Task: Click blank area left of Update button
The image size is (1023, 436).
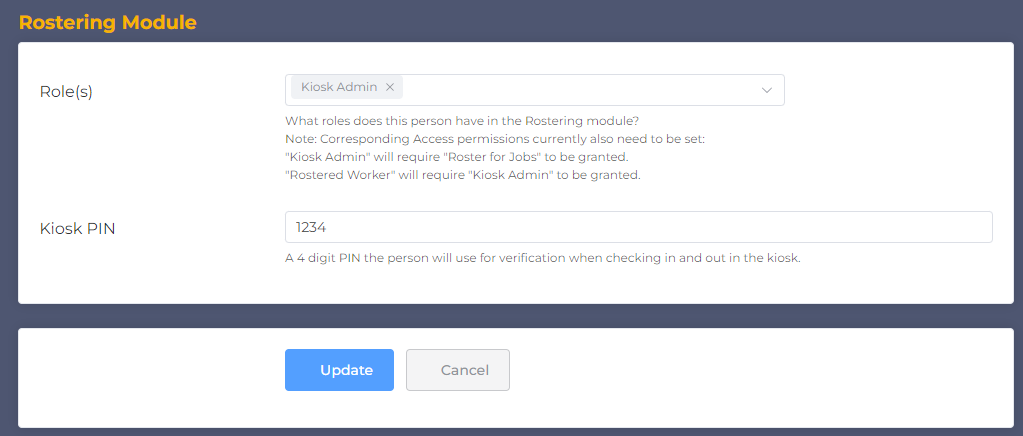Action: [x=150, y=370]
